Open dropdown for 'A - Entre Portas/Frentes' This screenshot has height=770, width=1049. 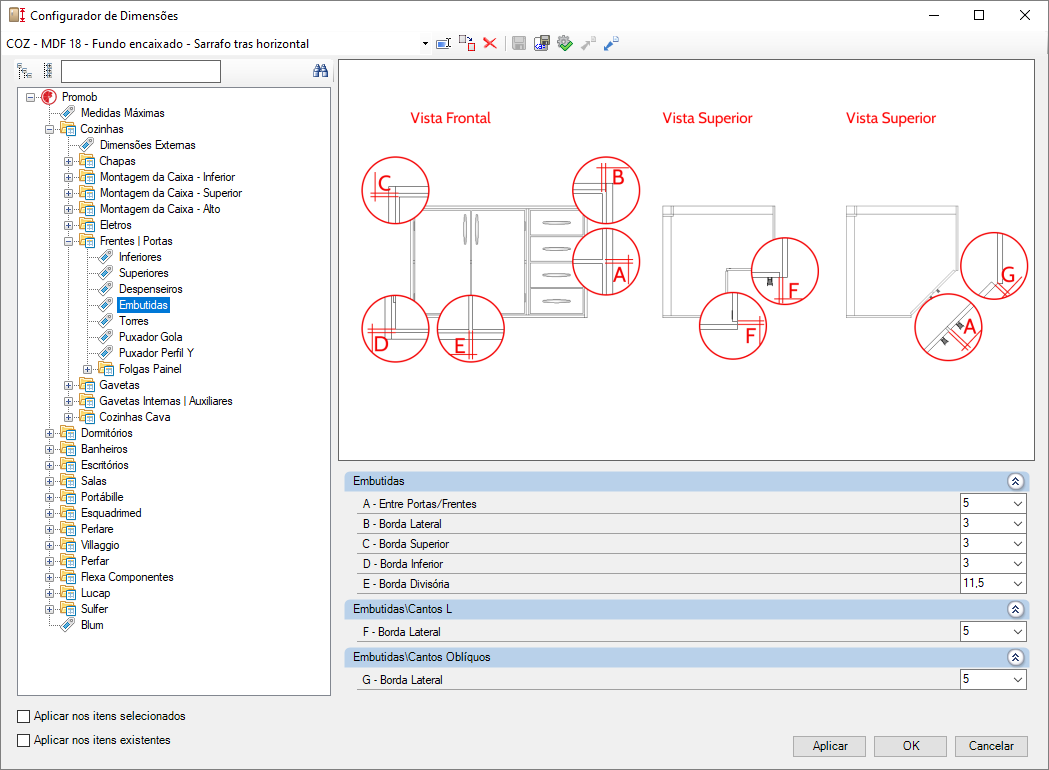(1017, 504)
